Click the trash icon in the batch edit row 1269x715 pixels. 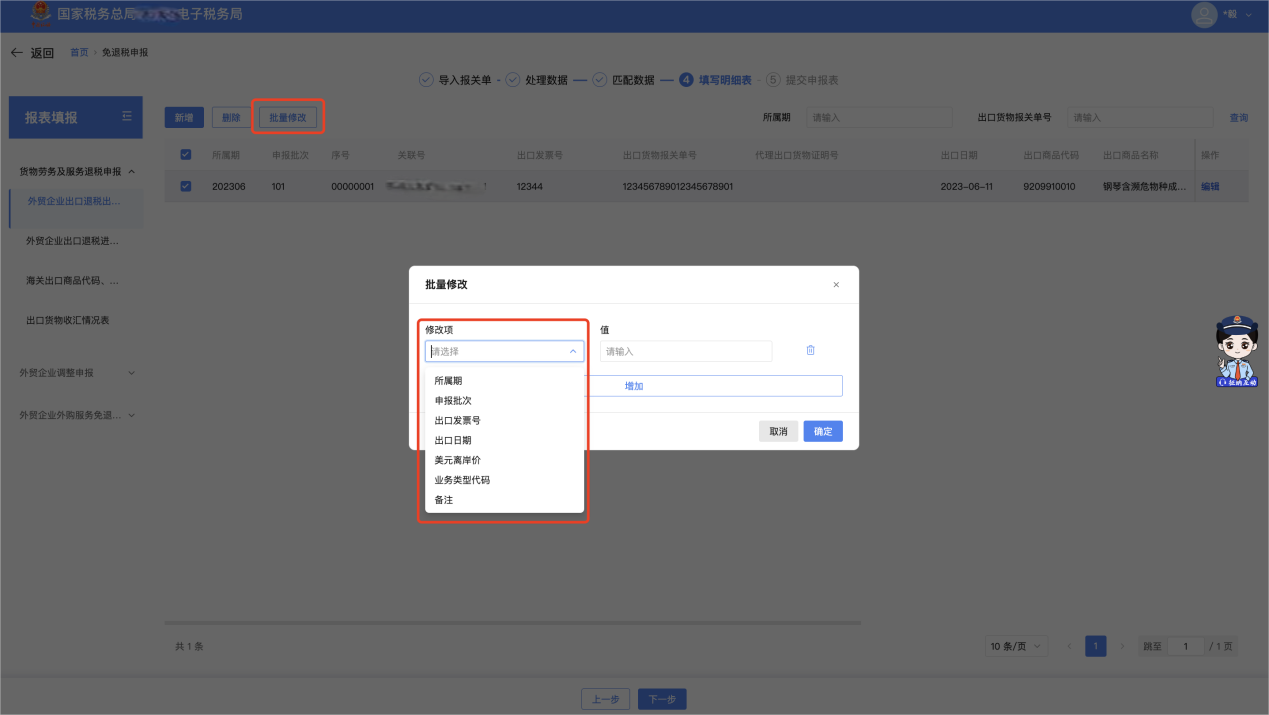click(810, 351)
